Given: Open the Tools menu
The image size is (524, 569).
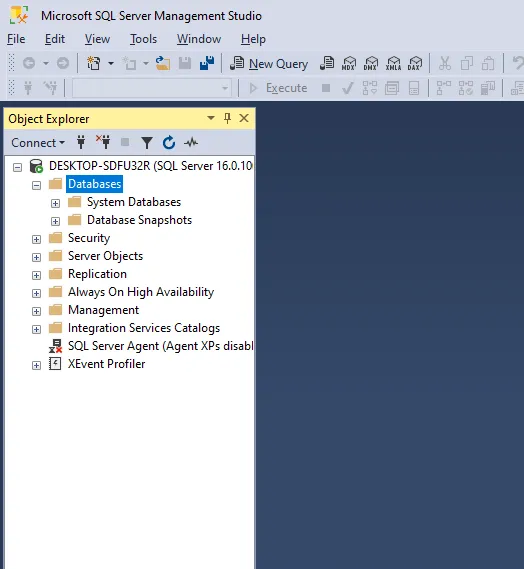Looking at the screenshot, I should [143, 39].
